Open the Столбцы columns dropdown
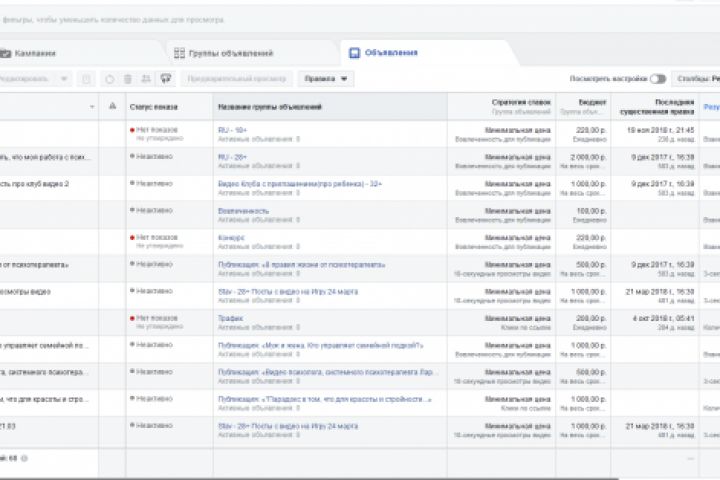The height and width of the screenshot is (480, 720). [x=697, y=78]
